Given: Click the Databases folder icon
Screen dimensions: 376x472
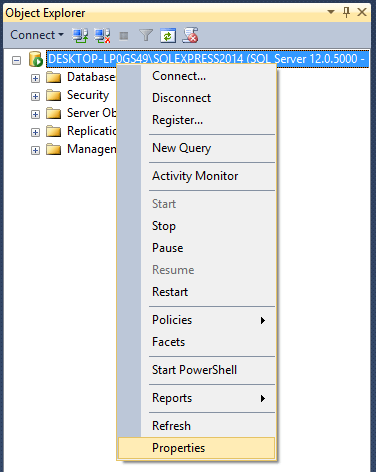Looking at the screenshot, I should [53, 77].
